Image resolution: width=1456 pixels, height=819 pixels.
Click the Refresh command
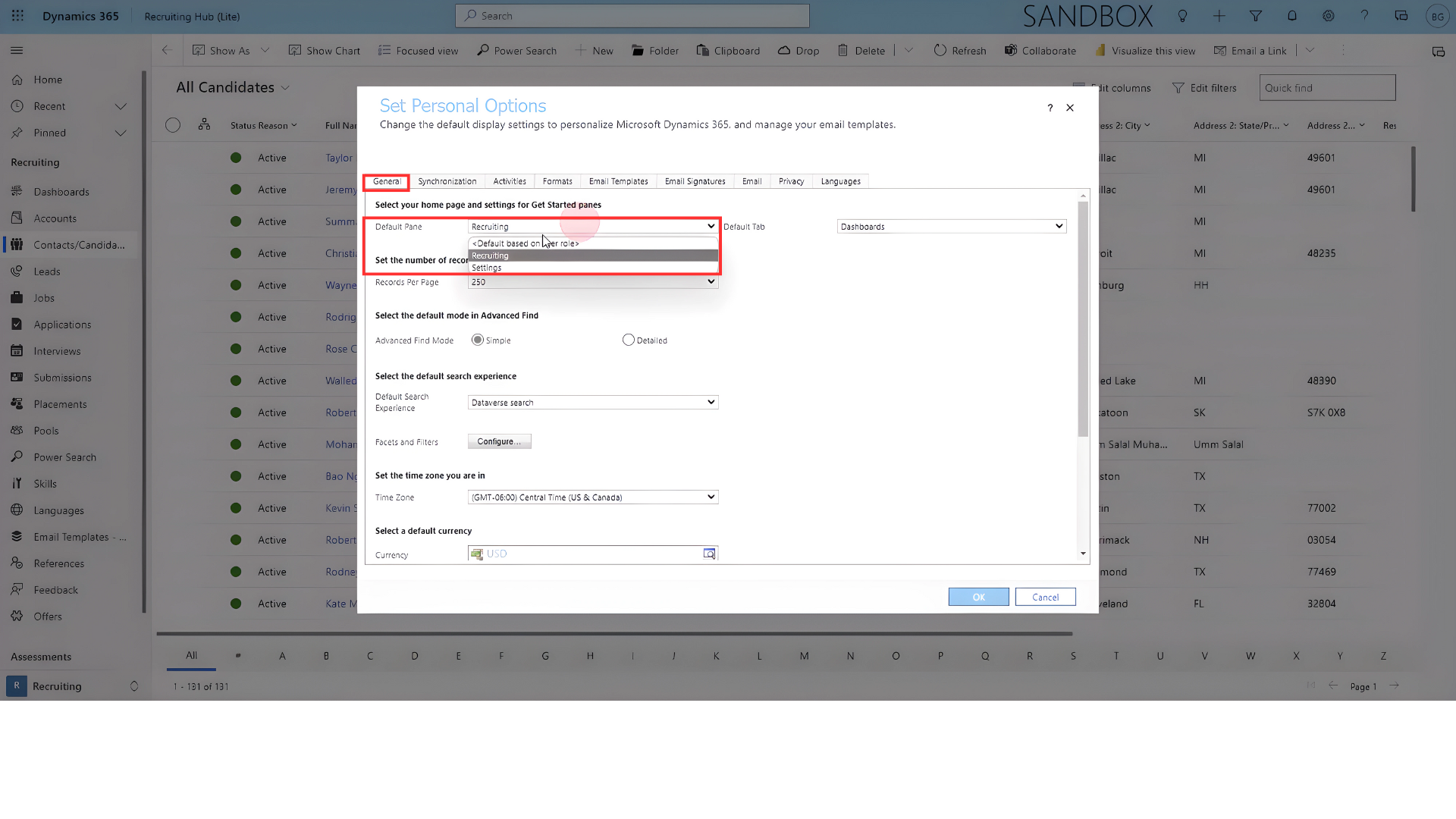tap(960, 51)
